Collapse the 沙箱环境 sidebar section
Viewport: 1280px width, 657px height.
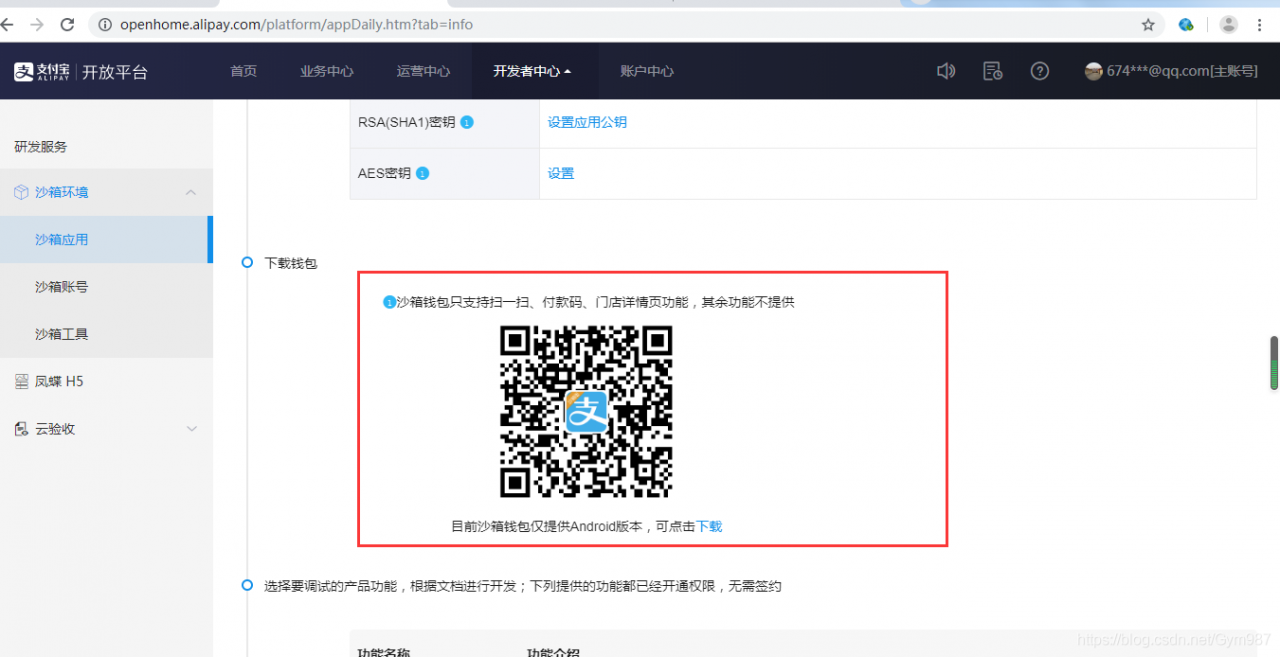point(191,192)
